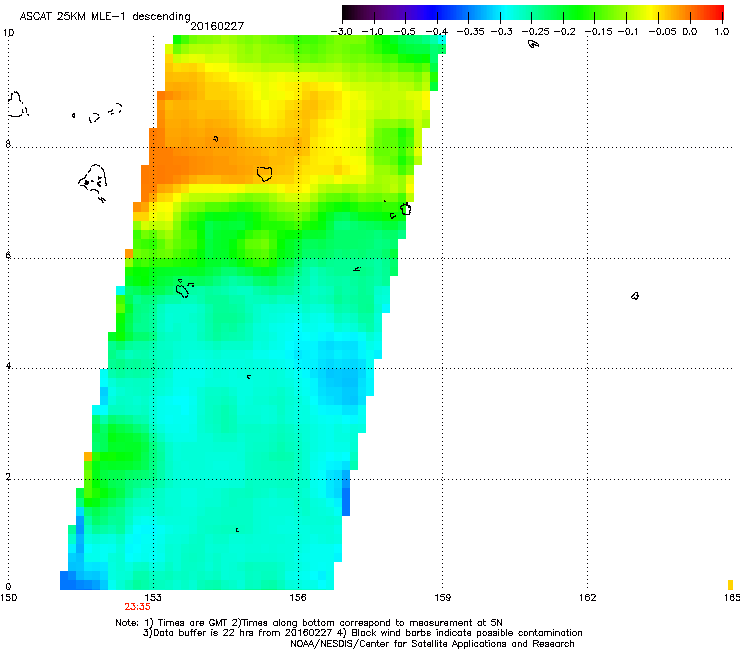The image size is (740, 650).
Task: Click the title "ASCAT 25KM MLE-1 descending"
Action: point(105,17)
